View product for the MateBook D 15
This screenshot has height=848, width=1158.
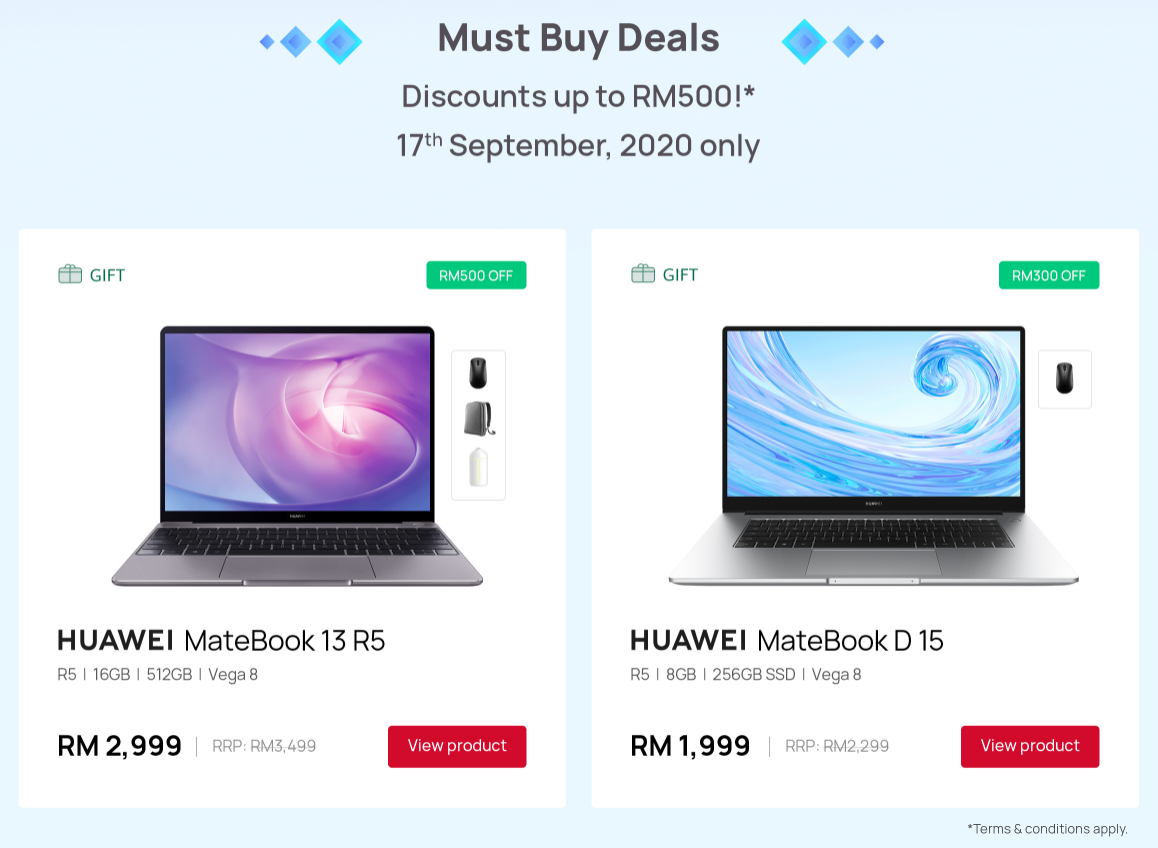coord(1029,746)
